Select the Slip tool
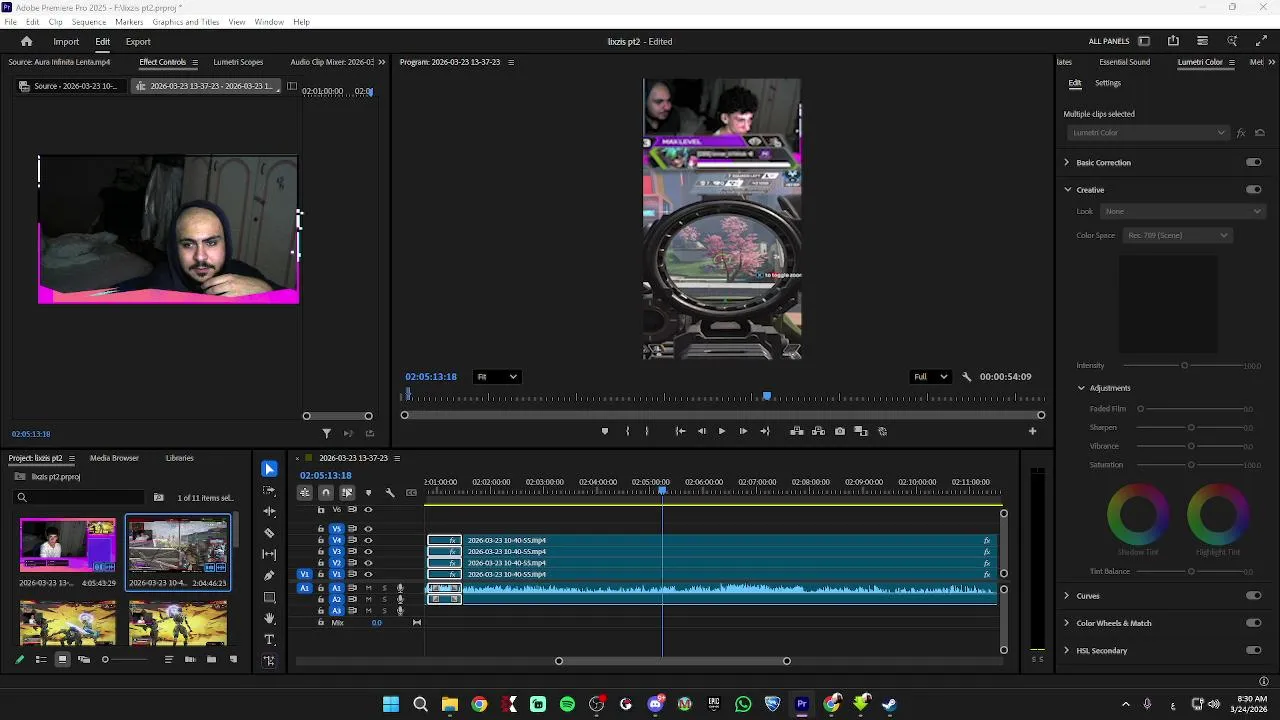This screenshot has width=1280, height=720. [269, 554]
